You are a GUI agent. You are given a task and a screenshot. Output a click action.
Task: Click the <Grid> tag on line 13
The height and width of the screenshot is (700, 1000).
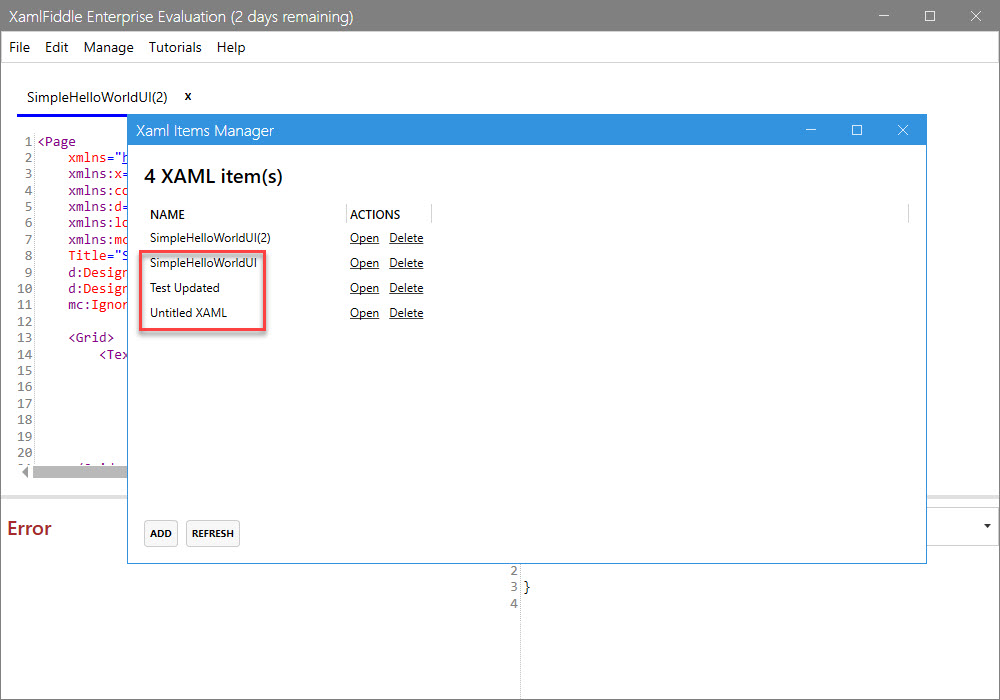[91, 338]
